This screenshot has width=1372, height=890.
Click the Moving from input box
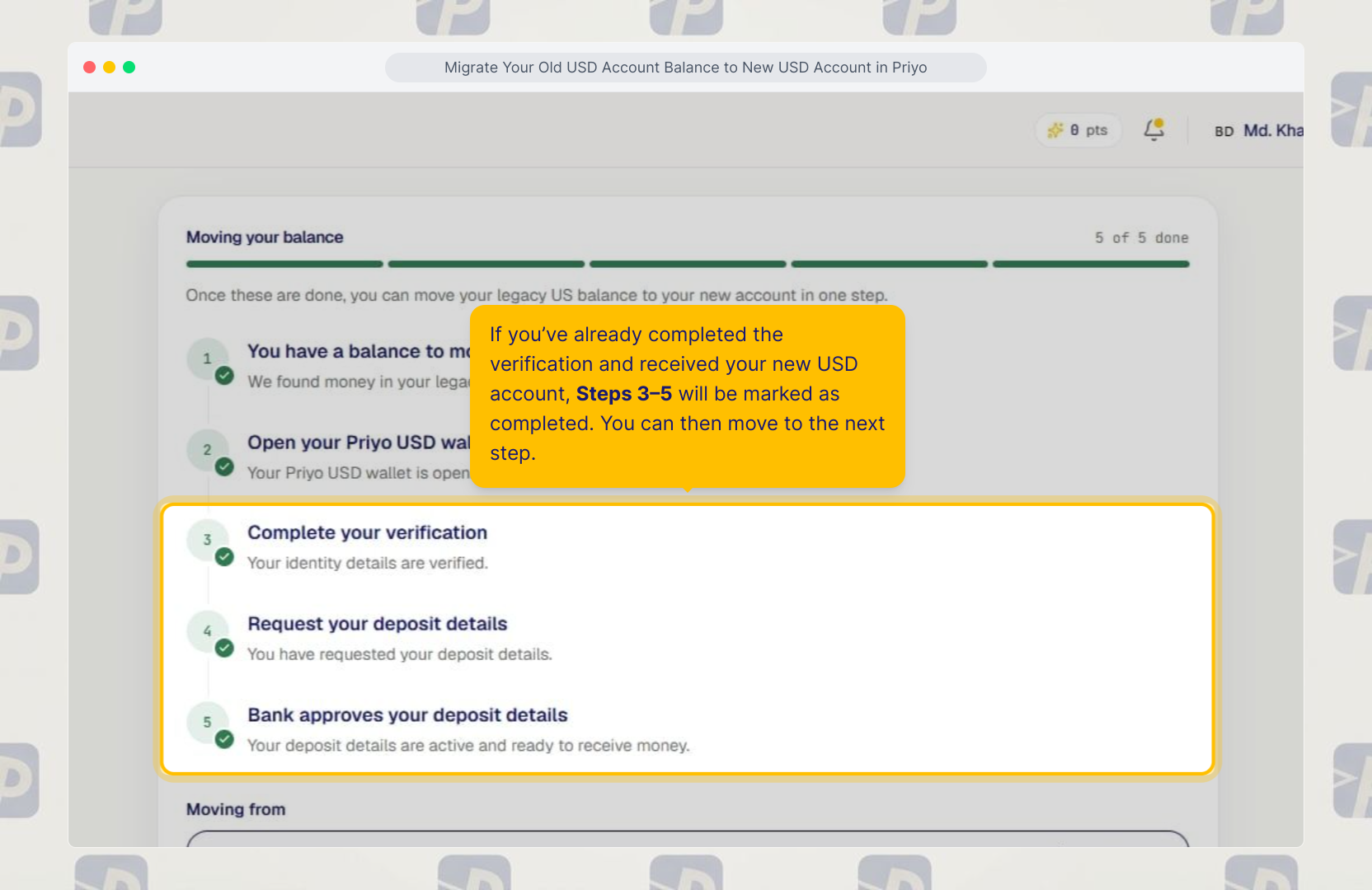coord(688,839)
